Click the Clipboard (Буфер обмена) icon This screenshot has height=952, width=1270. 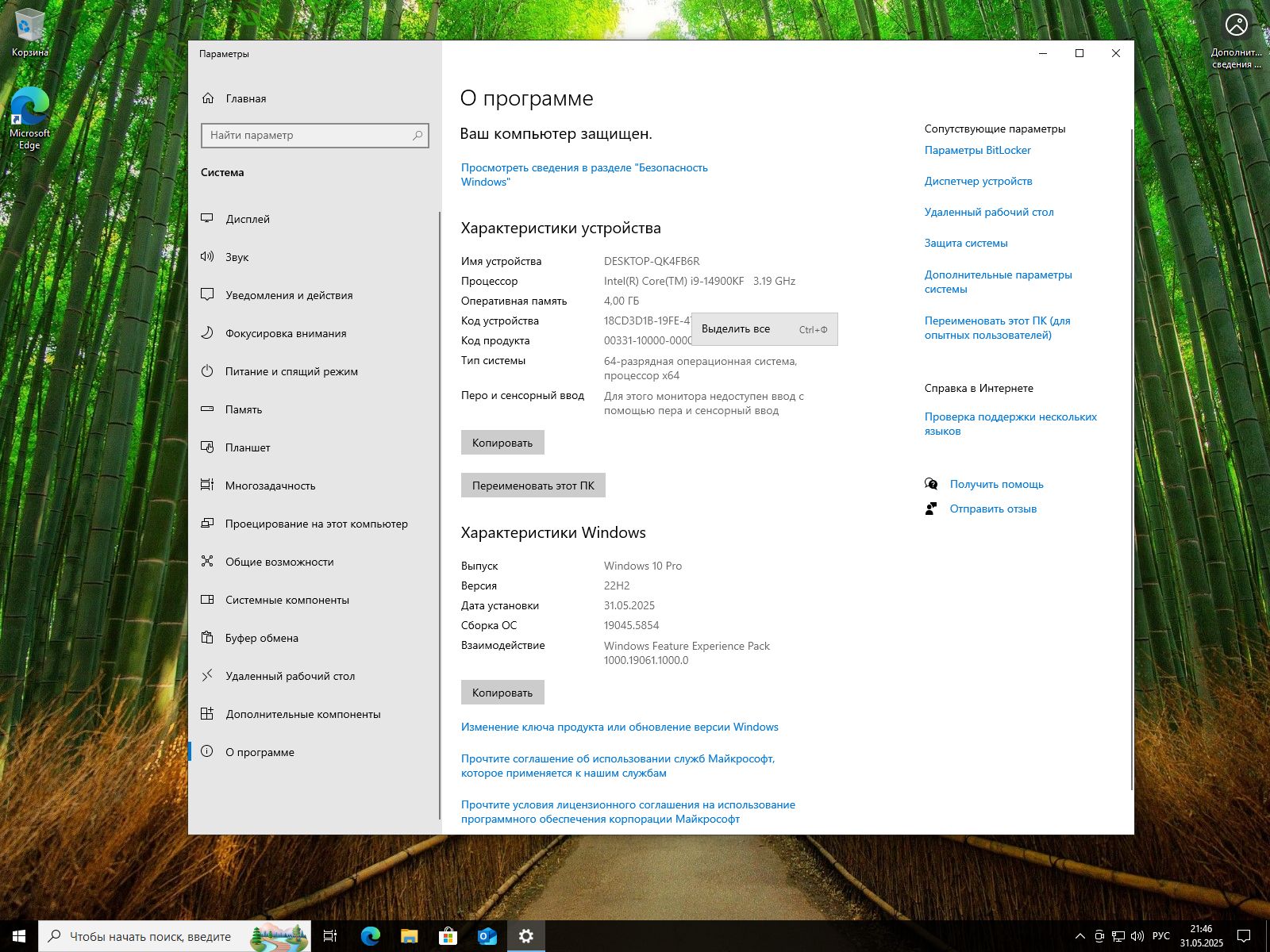coord(207,637)
